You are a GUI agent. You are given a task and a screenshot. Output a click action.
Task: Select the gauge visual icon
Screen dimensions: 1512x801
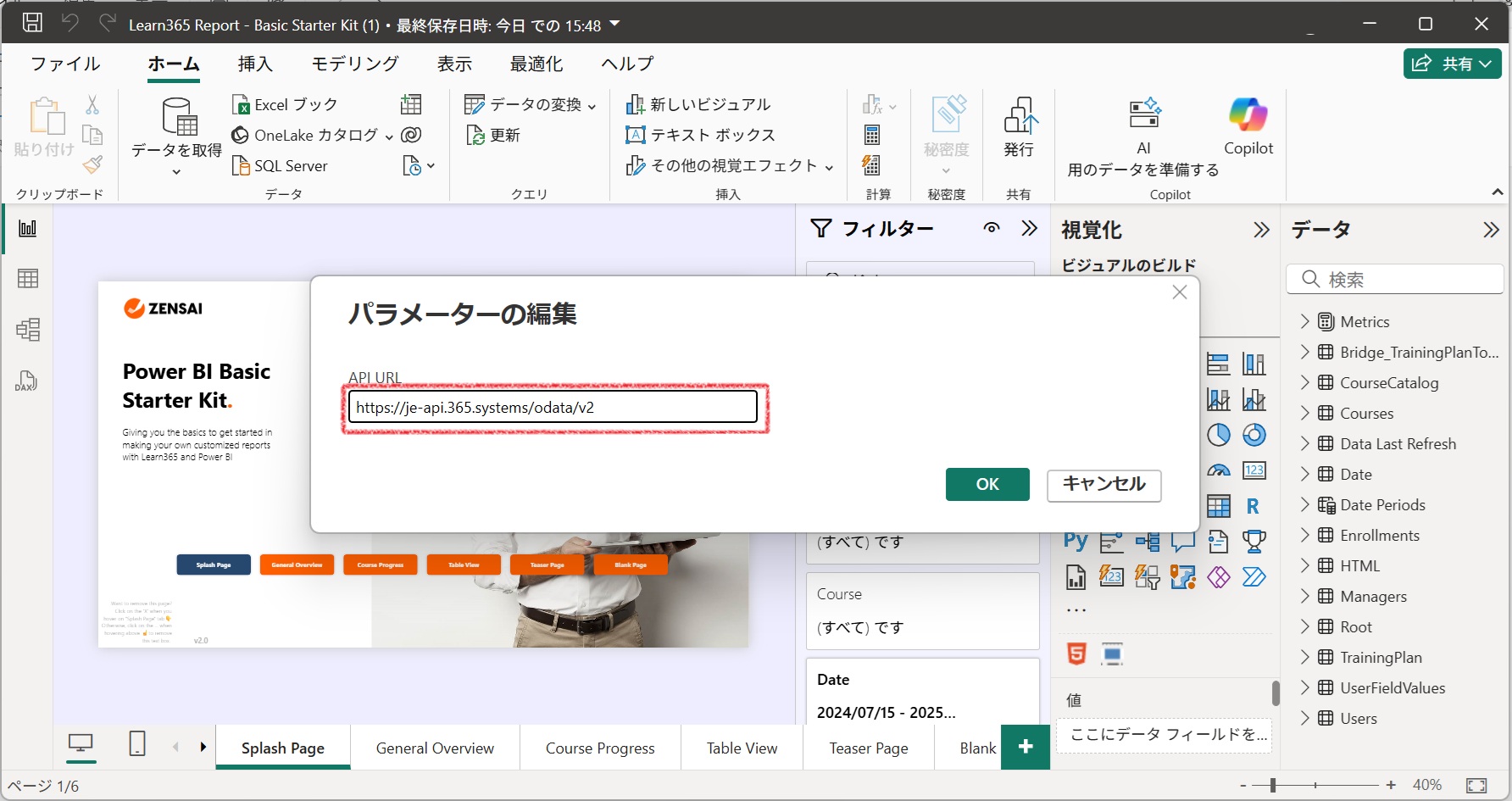tap(1219, 470)
